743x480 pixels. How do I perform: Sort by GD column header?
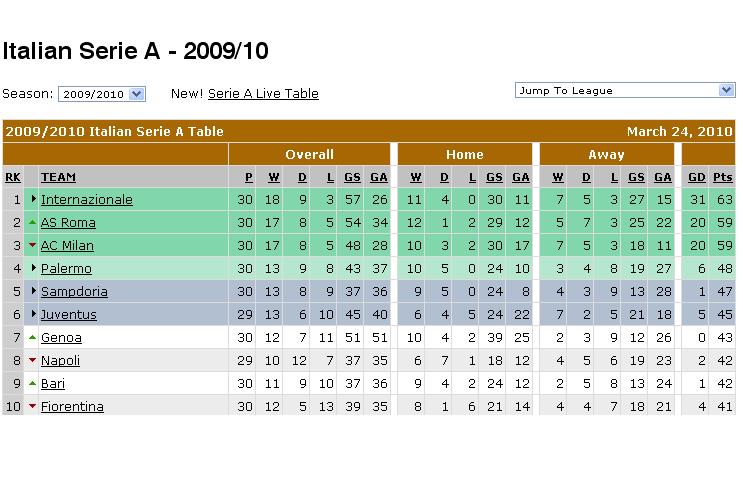[x=697, y=177]
